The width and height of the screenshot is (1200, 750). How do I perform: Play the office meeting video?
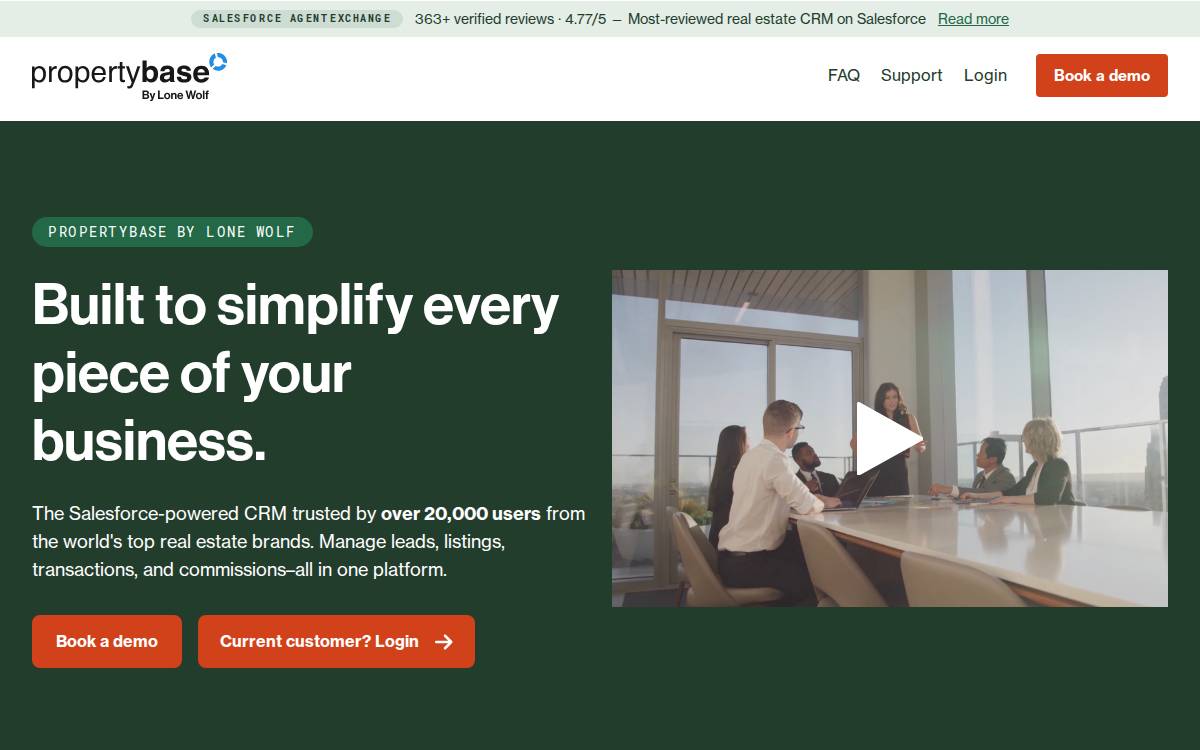coord(889,438)
